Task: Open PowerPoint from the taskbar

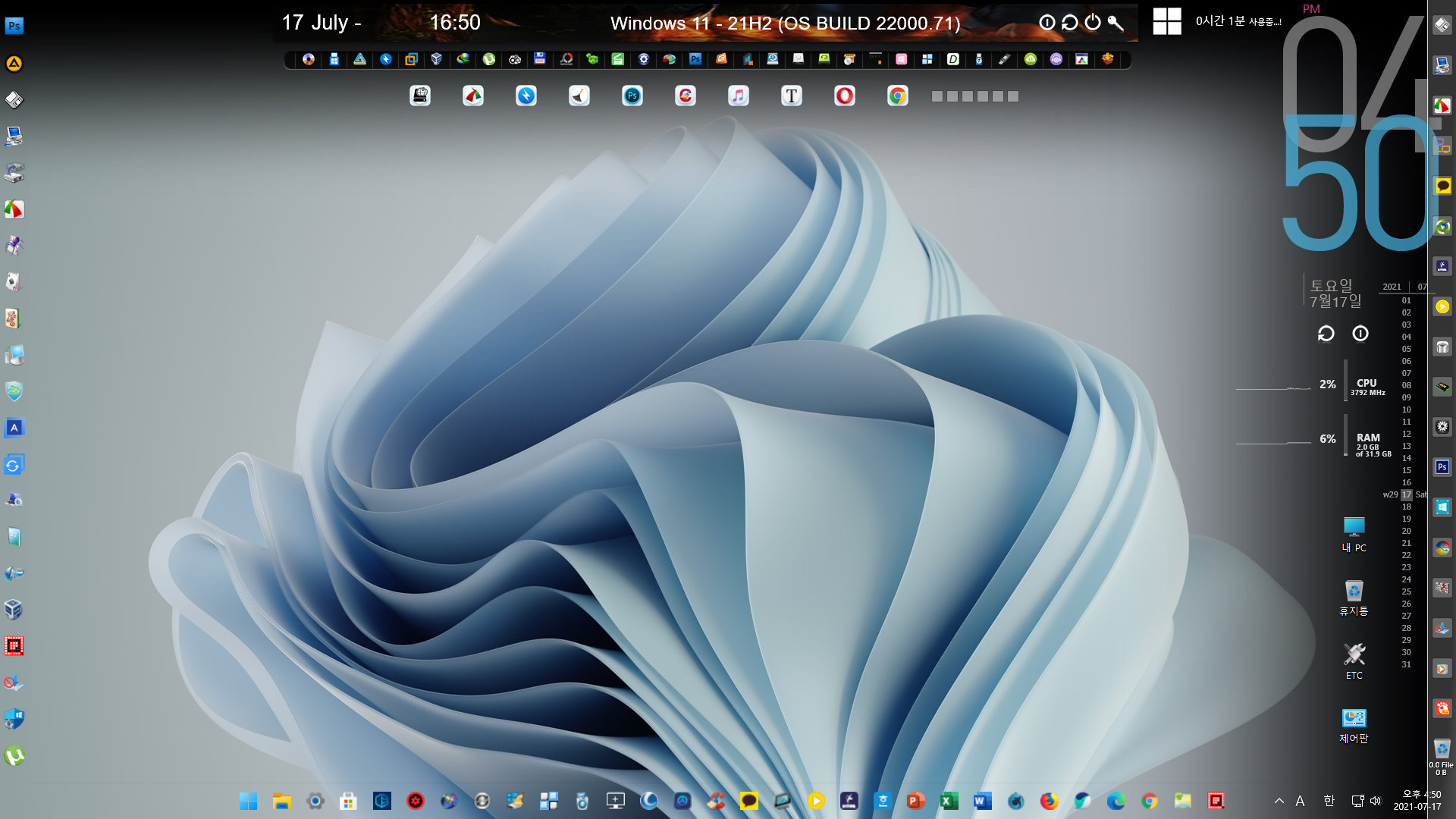Action: [915, 801]
